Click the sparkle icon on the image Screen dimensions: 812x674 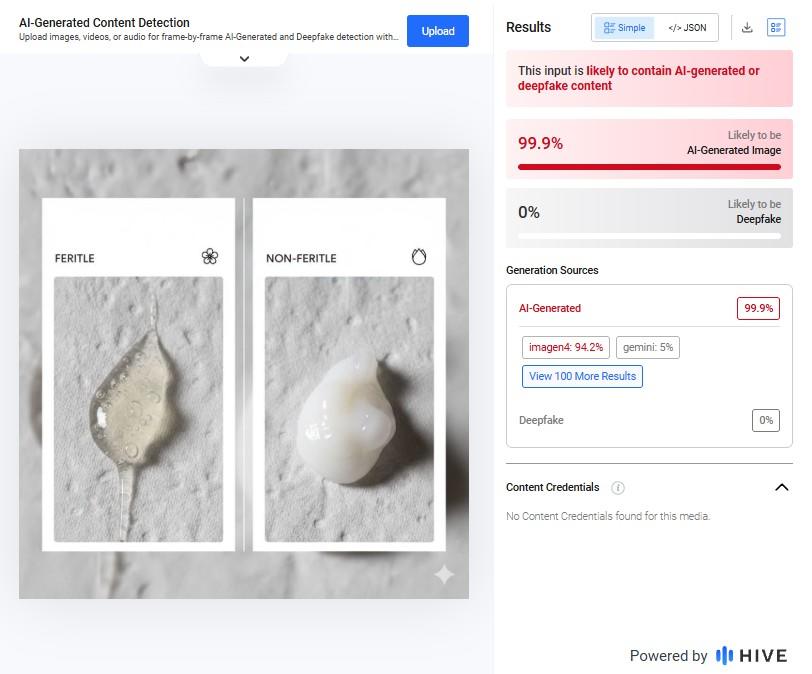(x=444, y=574)
